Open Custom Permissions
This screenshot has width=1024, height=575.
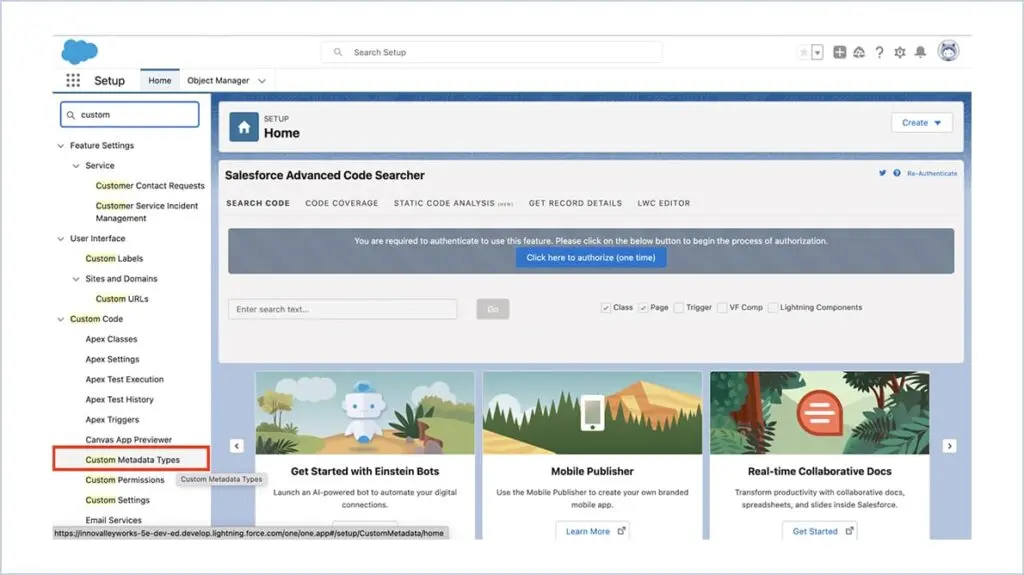pos(125,480)
